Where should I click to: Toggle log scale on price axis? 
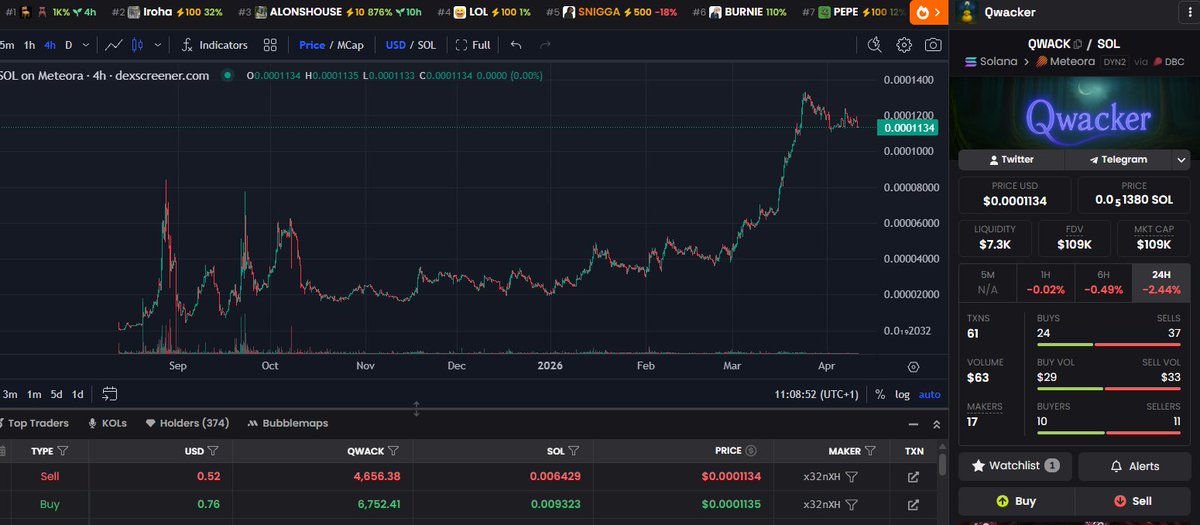point(902,394)
